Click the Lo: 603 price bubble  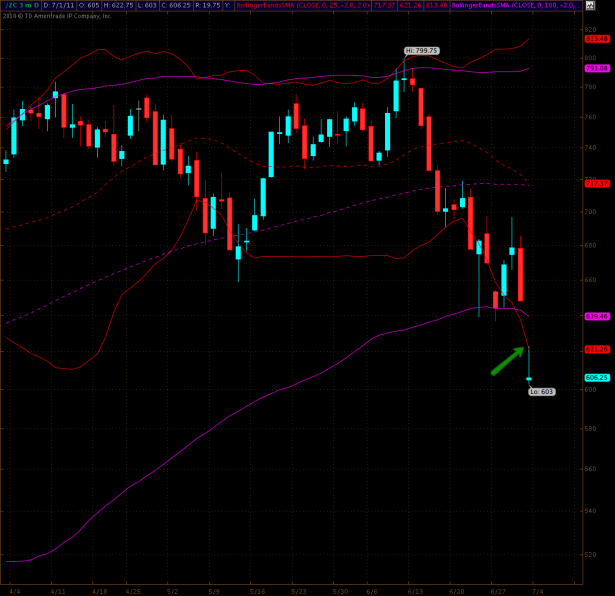tap(540, 391)
